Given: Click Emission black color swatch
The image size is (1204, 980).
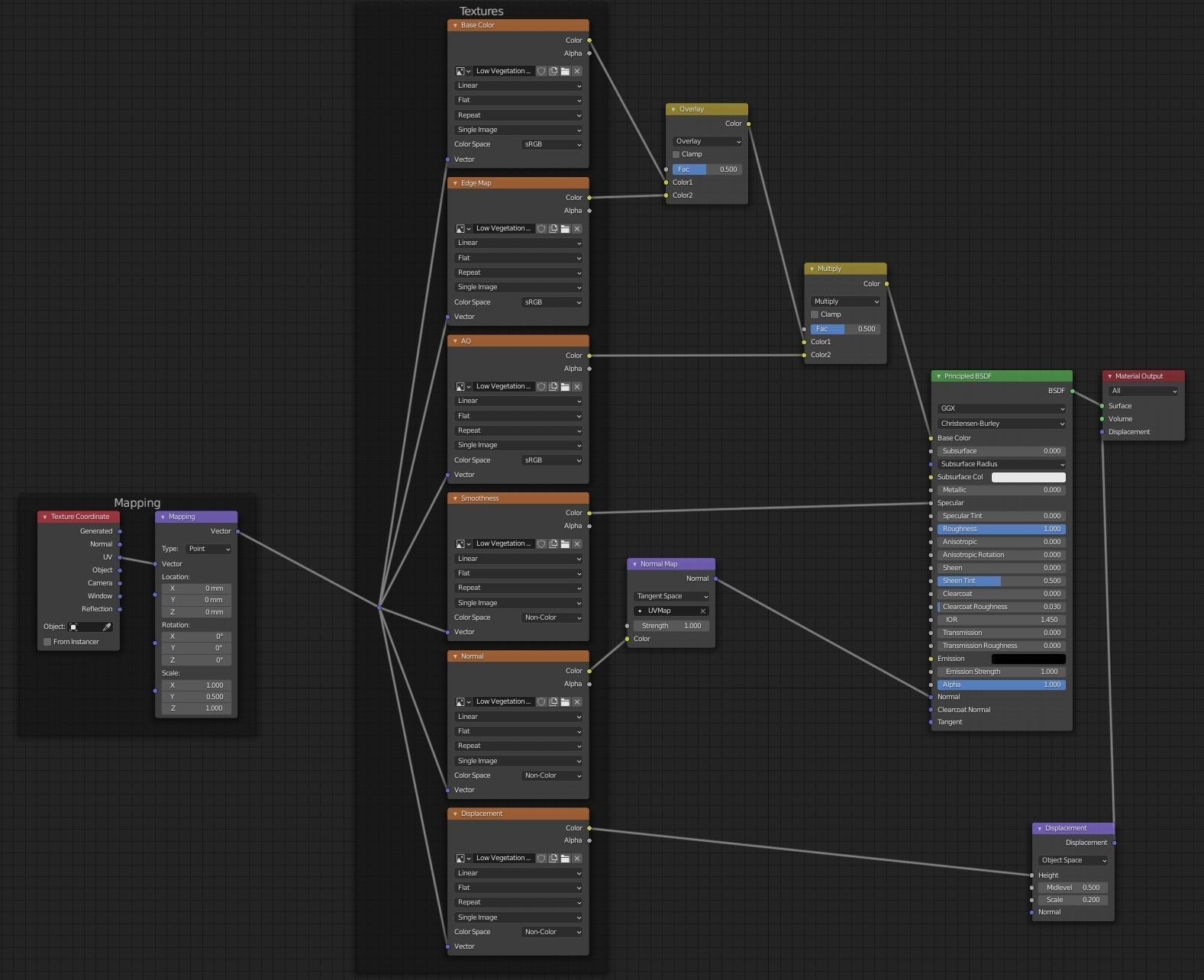Looking at the screenshot, I should (x=1028, y=659).
